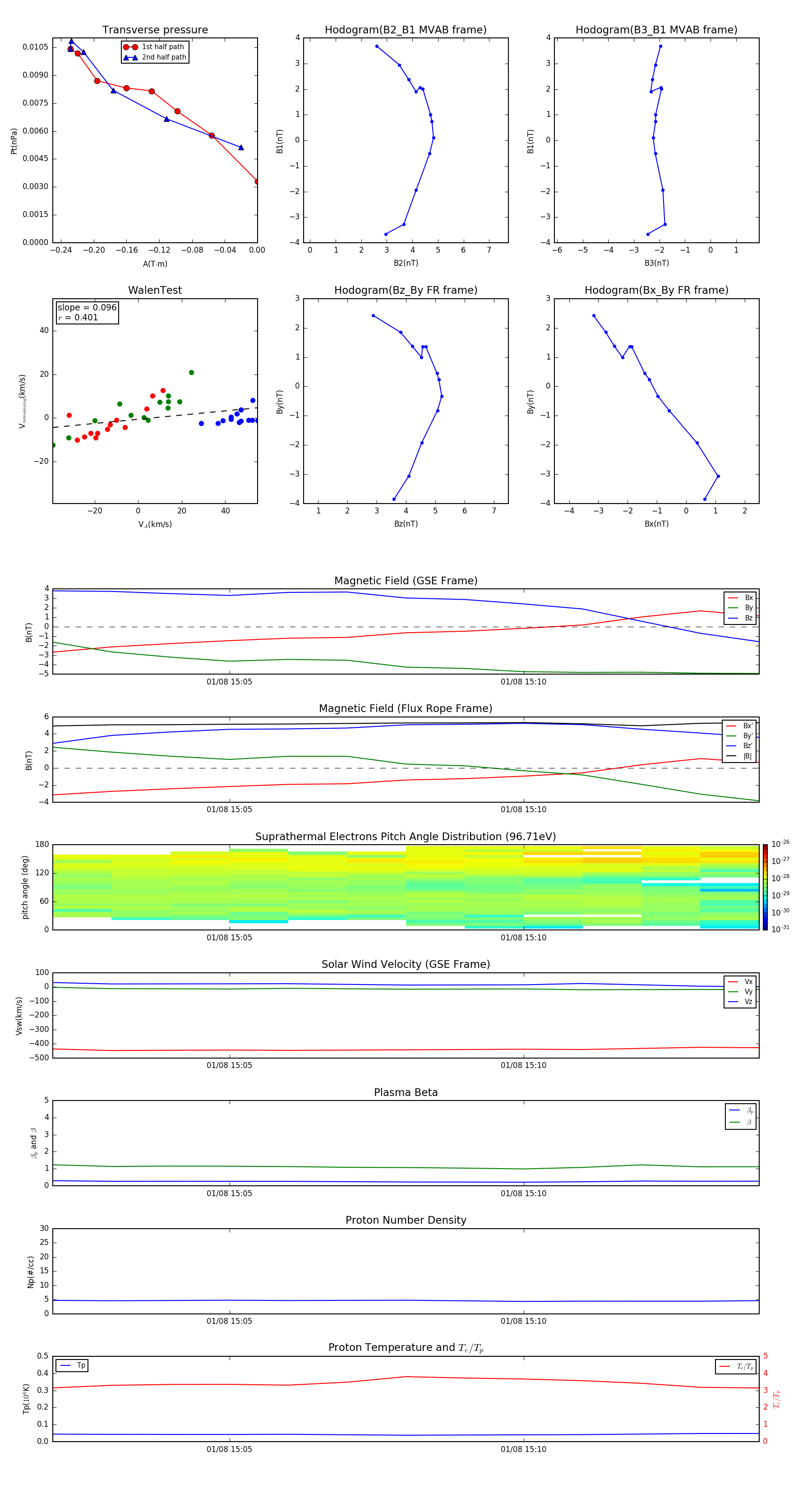
Task: Click the 0.0105 tick on Transverse pressure axis
Action: click(35, 47)
